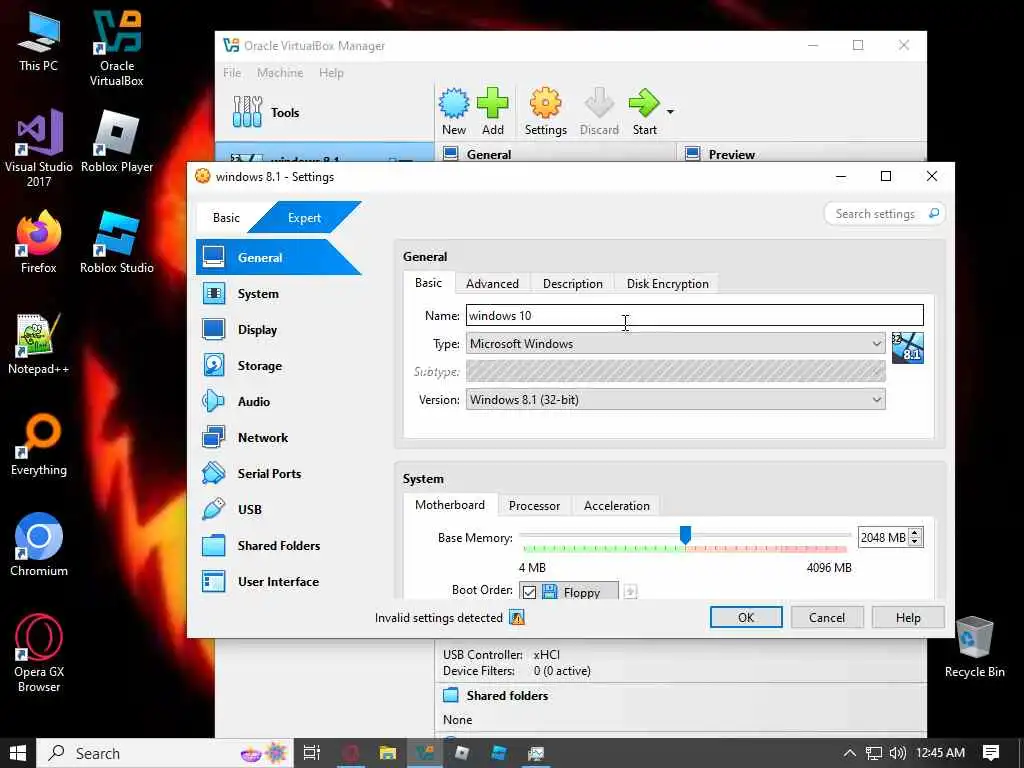Open the notification center icon
The width and height of the screenshot is (1024, 768).
991,753
